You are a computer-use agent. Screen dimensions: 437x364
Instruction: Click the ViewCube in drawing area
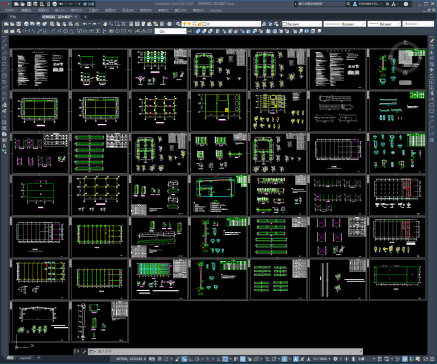[406, 57]
